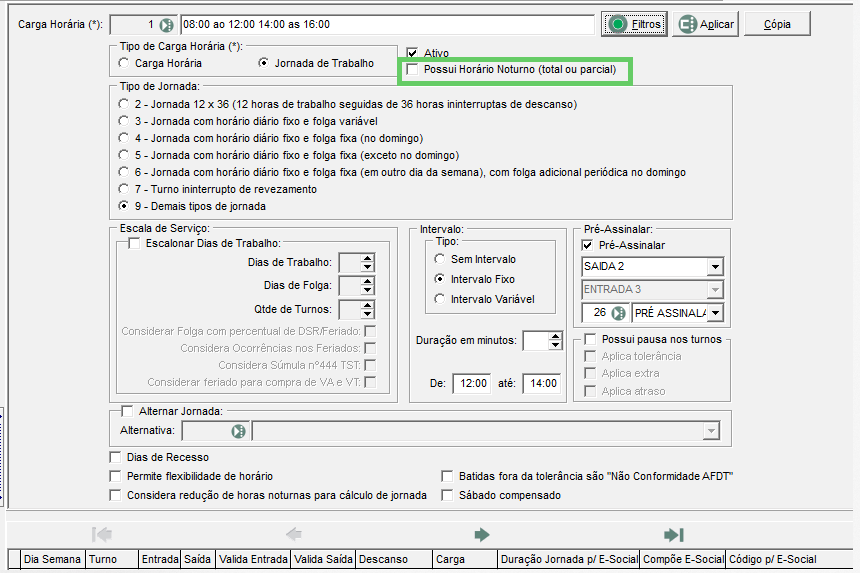Check Considera redução de horas noturnas
860x573 pixels.
click(115, 495)
